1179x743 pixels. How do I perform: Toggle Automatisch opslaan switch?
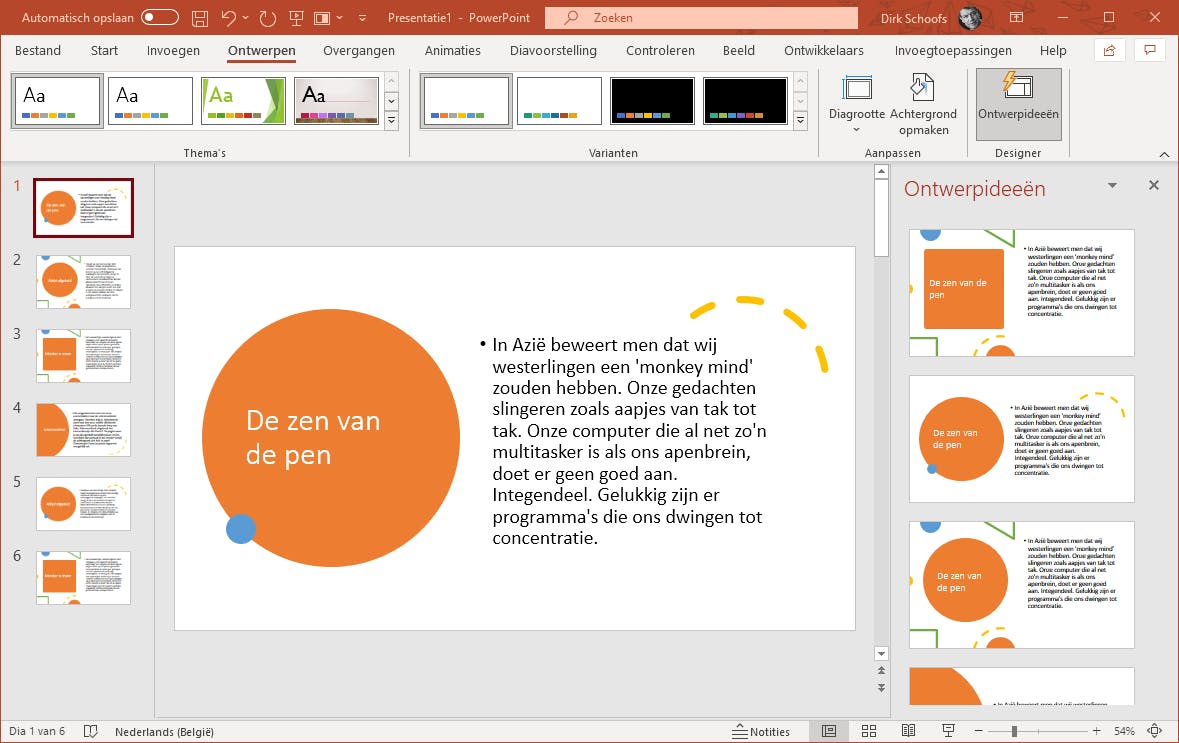(160, 18)
